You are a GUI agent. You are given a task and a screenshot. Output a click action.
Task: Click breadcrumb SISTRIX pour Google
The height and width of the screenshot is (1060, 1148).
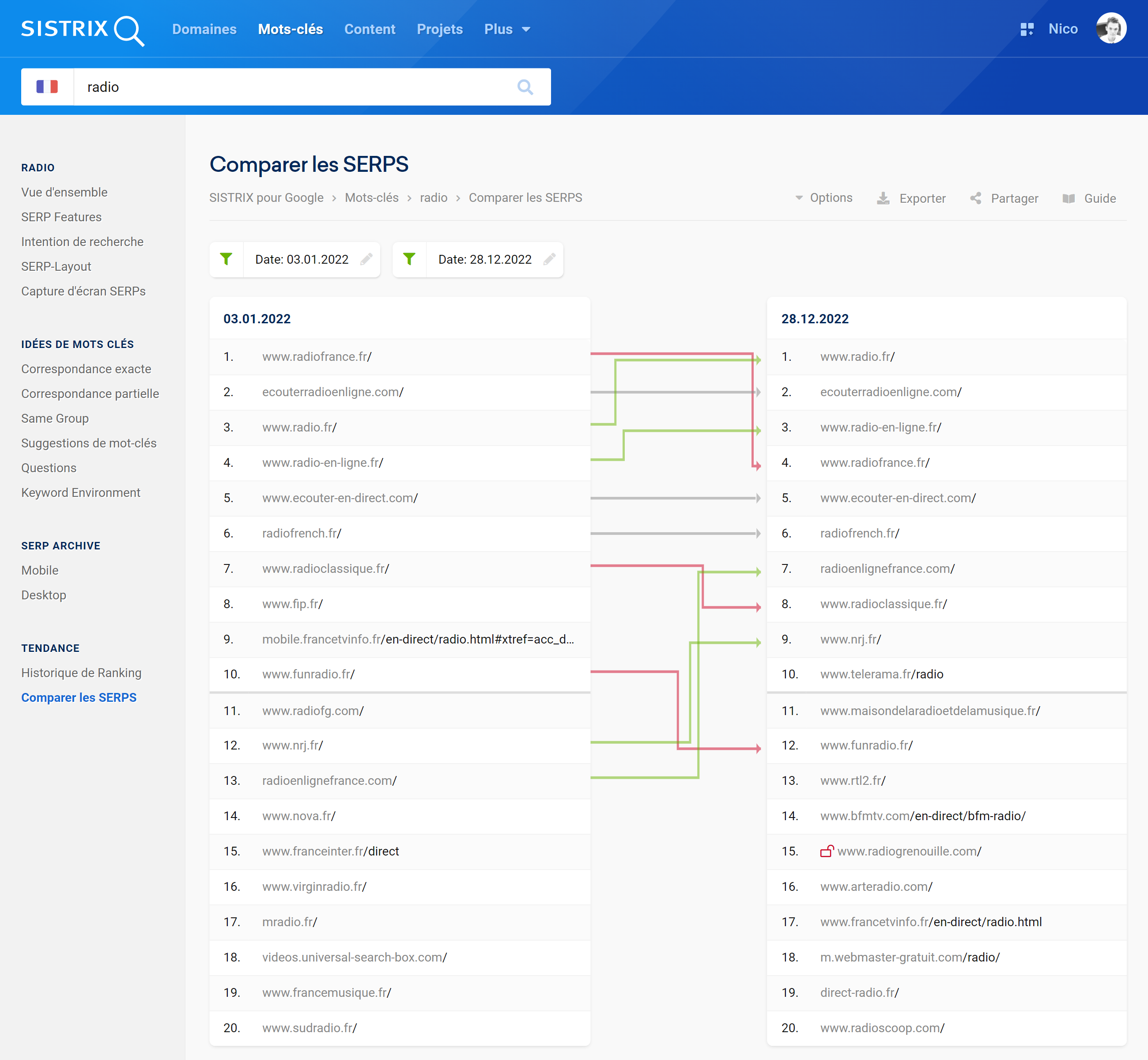(x=266, y=197)
